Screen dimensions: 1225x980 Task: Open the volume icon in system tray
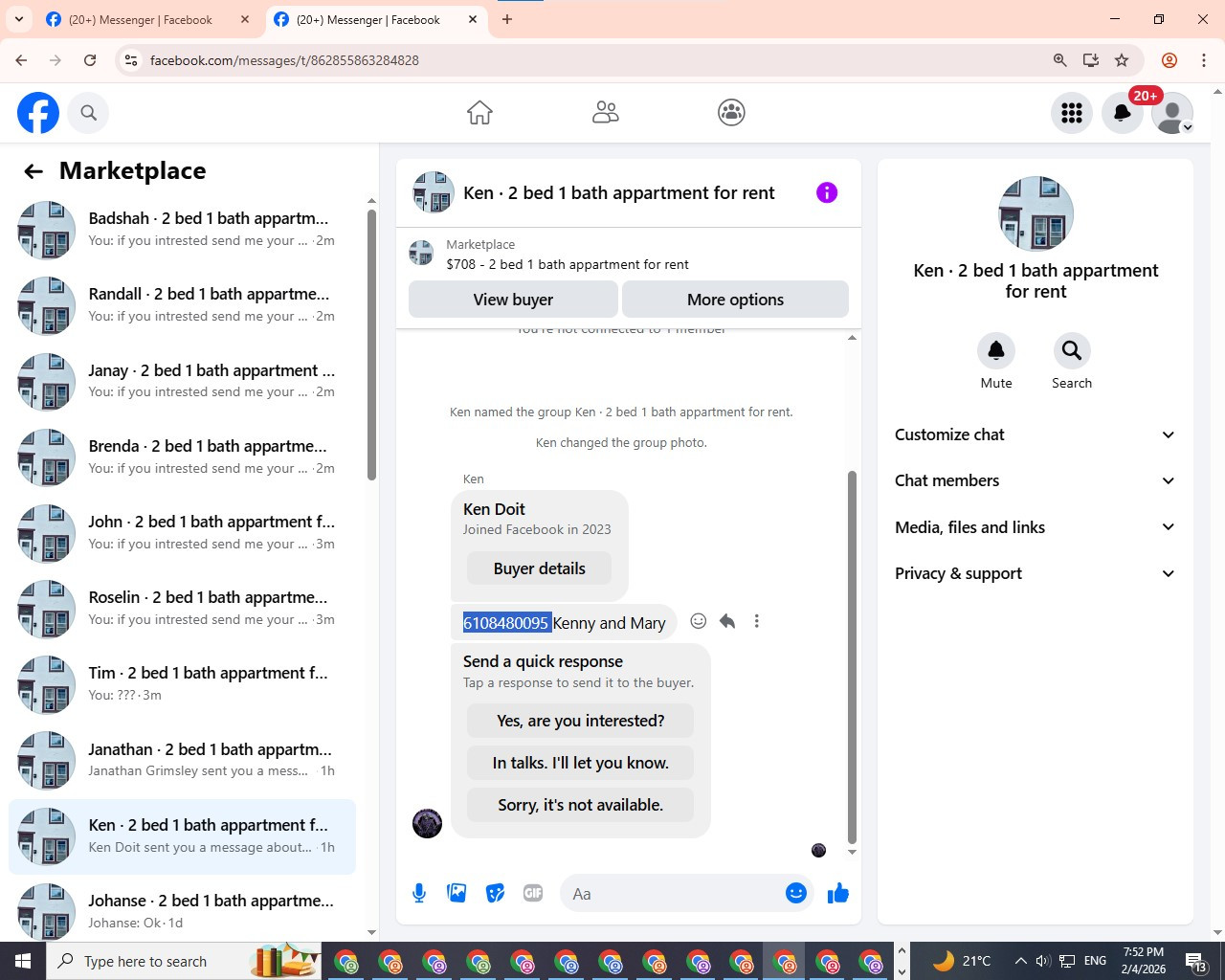coord(1043,961)
